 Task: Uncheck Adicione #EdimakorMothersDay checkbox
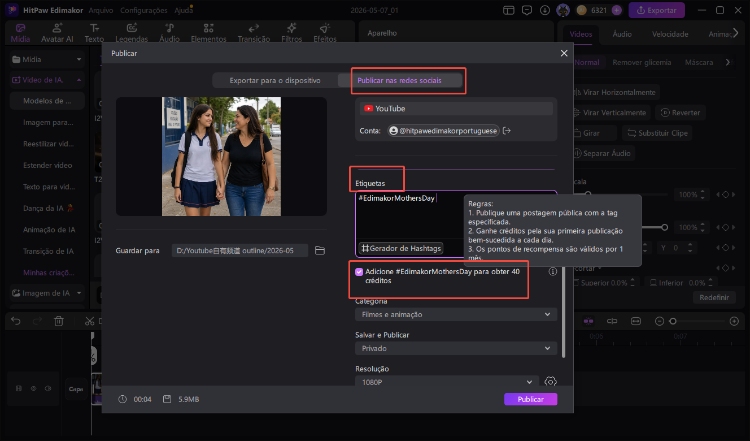[x=359, y=272]
